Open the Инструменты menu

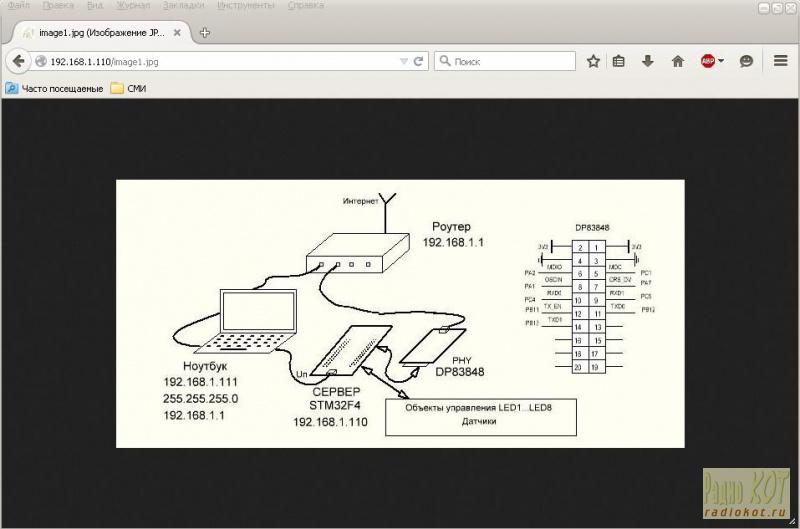[246, 6]
